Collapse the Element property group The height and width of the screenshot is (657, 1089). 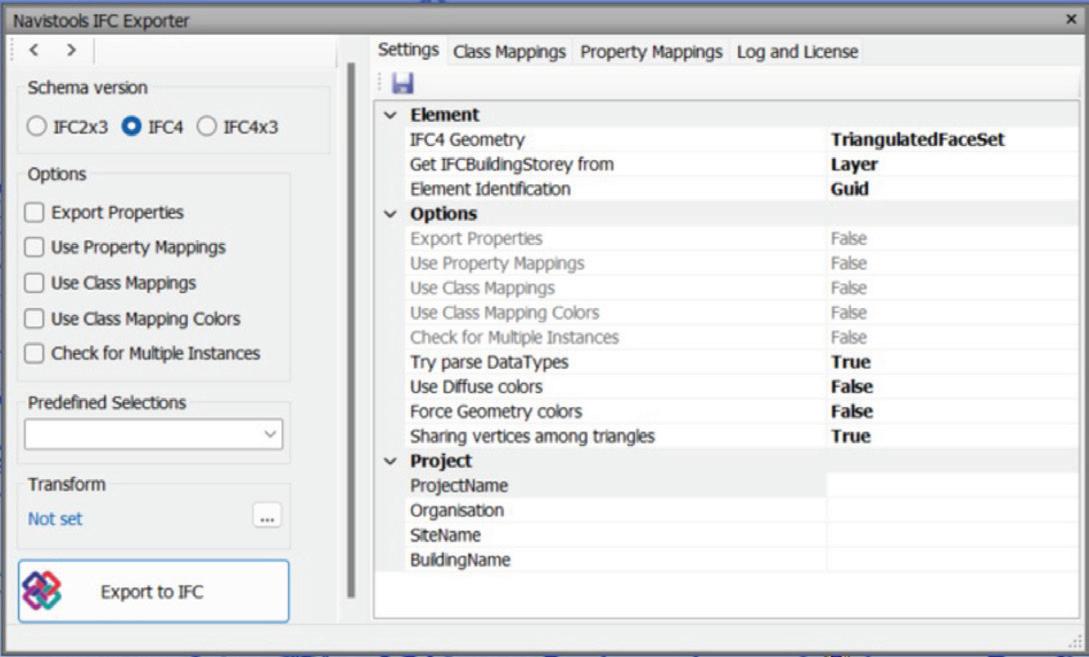[x=390, y=115]
